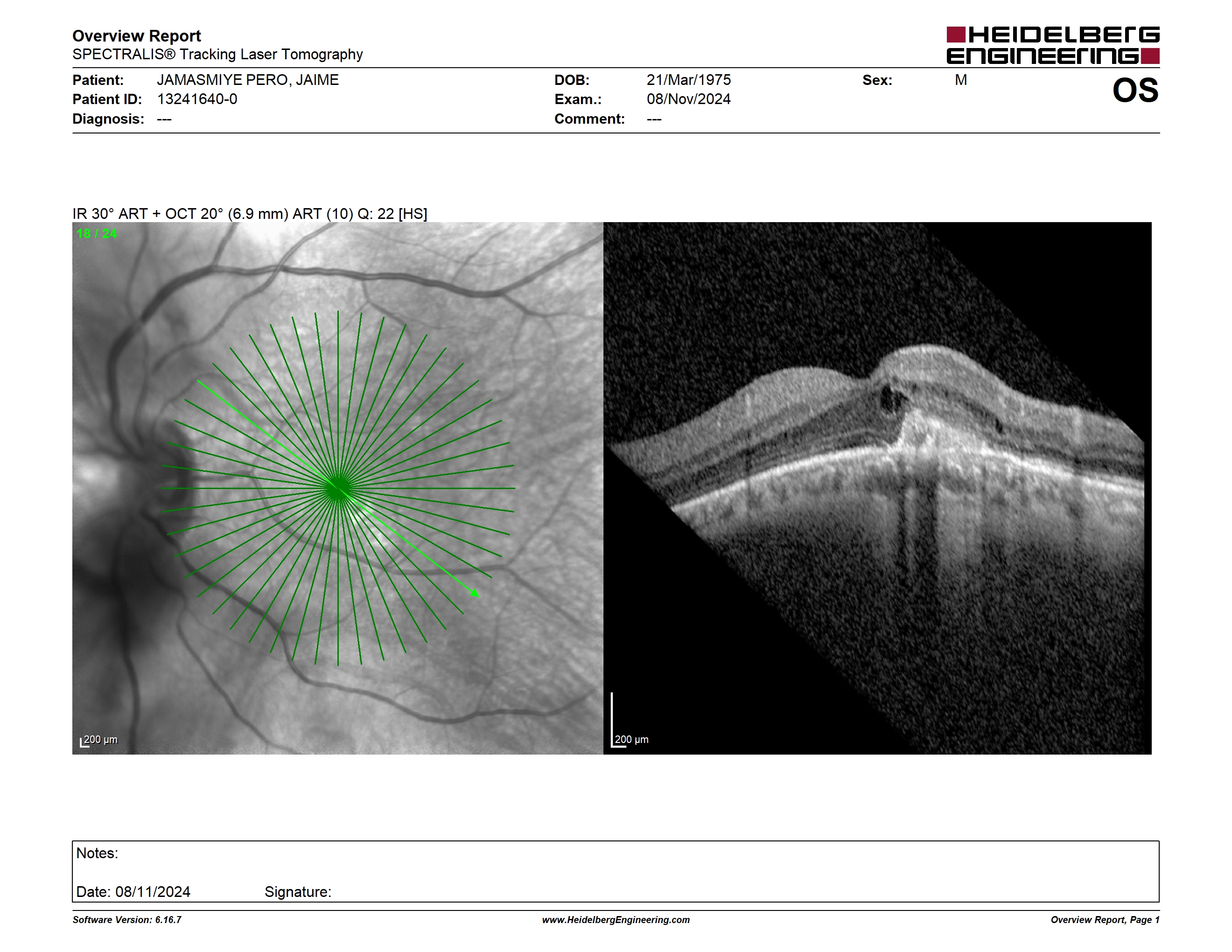
Task: Click the Signature field label
Action: [298, 892]
